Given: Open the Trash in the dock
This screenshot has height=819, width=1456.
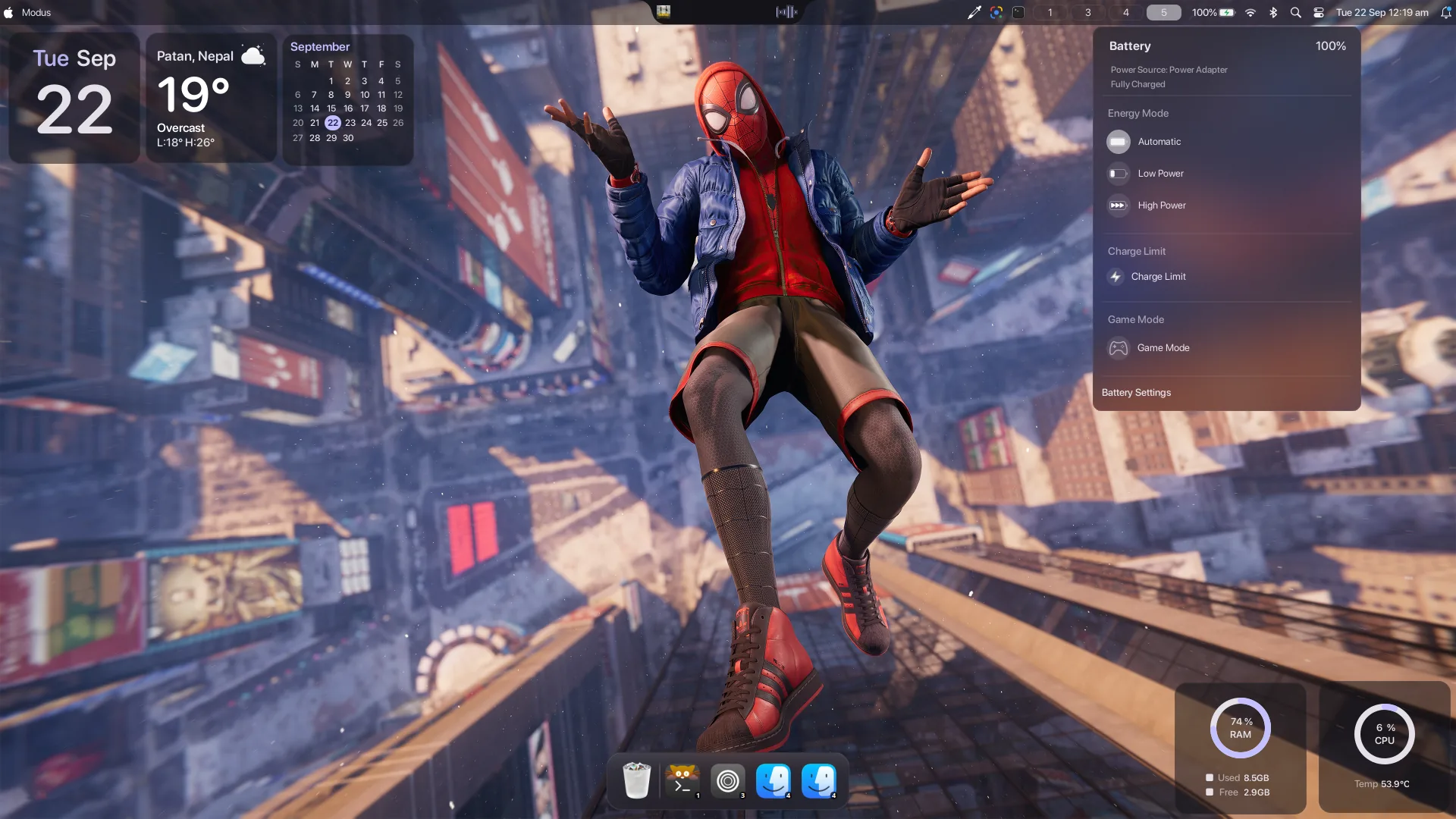Looking at the screenshot, I should coord(636,780).
